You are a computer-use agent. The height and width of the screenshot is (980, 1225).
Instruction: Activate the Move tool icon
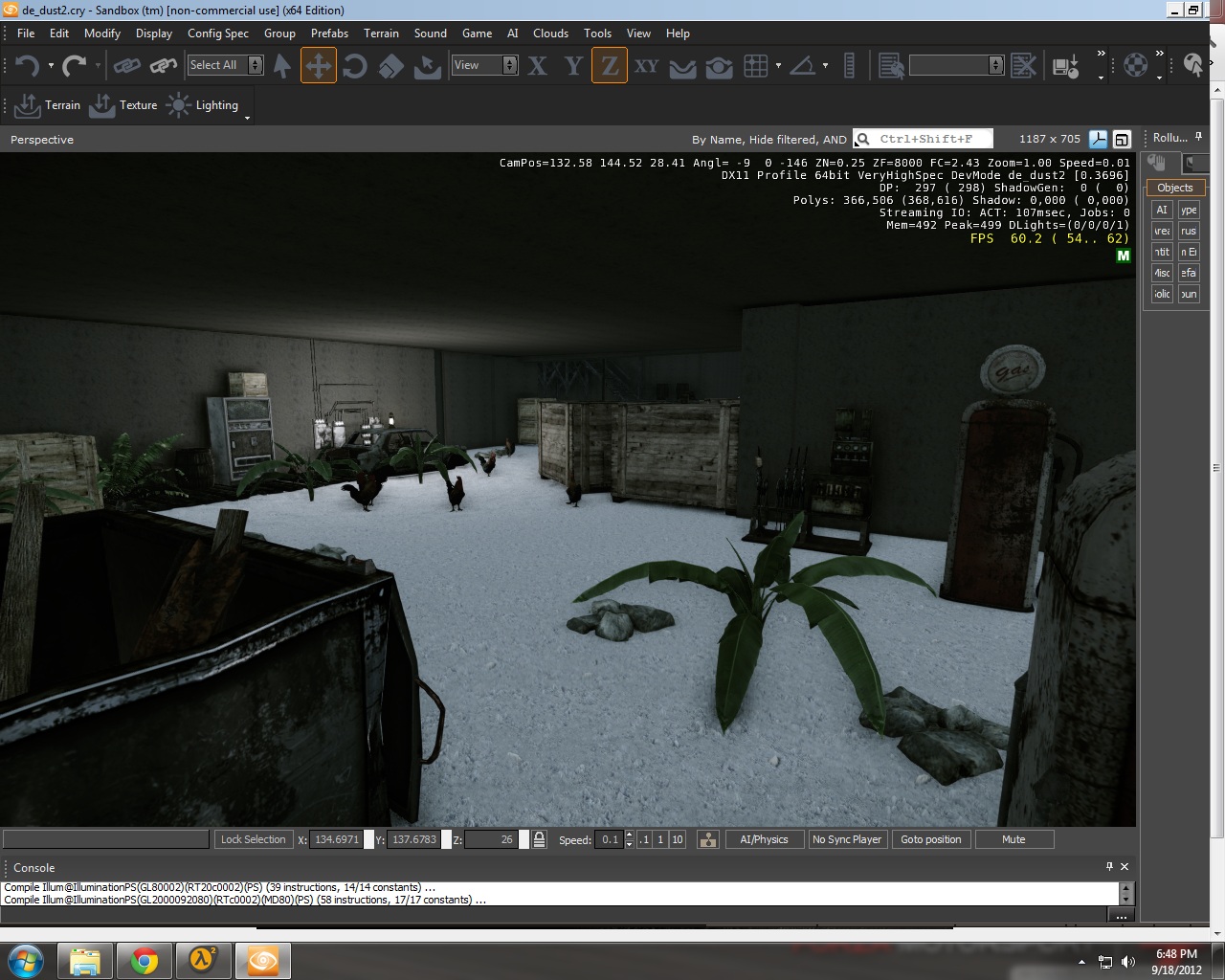coord(318,66)
